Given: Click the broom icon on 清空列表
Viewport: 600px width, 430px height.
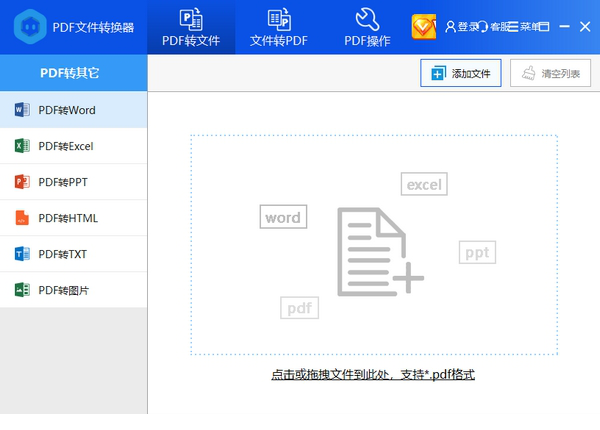Looking at the screenshot, I should [x=529, y=73].
